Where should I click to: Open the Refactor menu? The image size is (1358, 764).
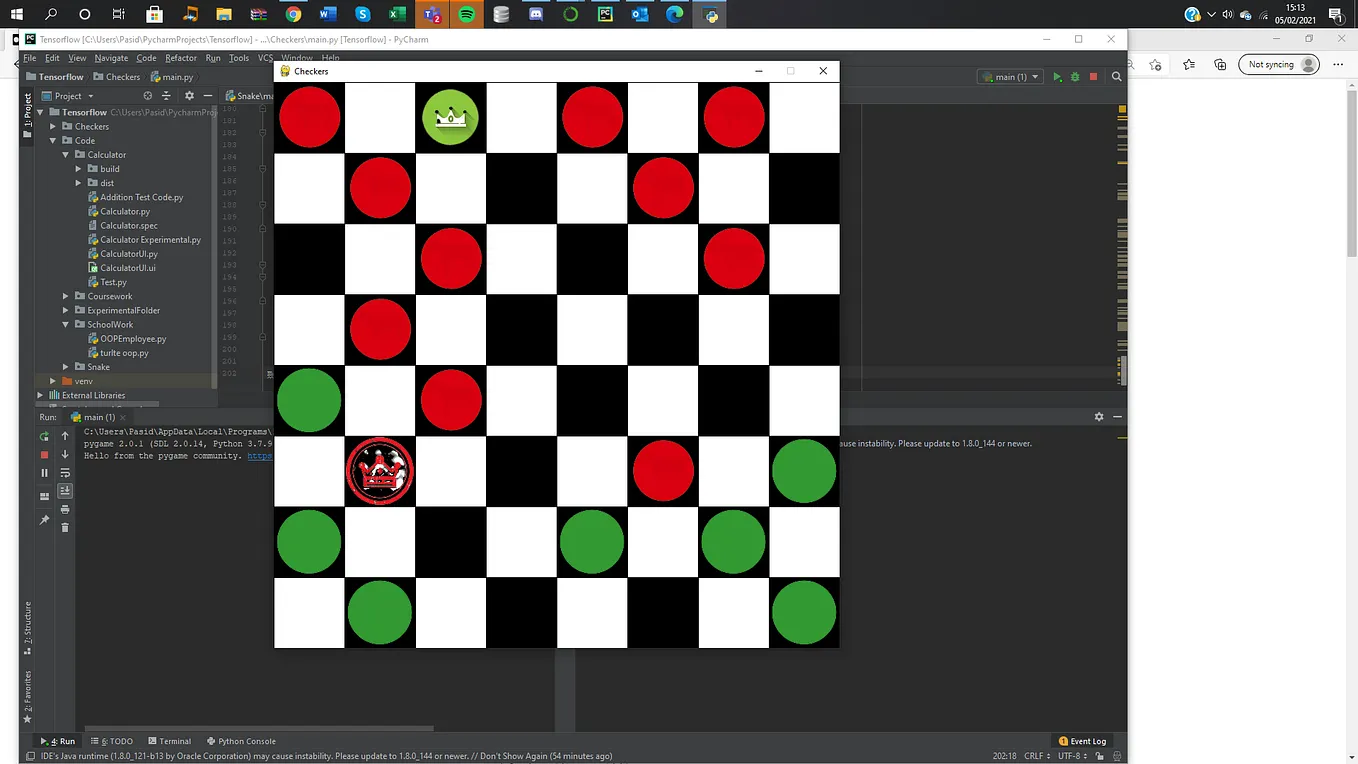(181, 58)
